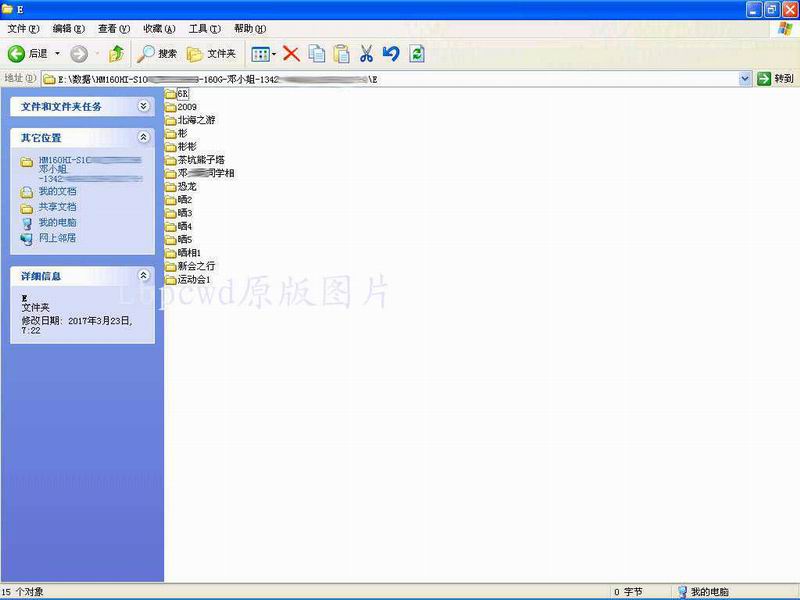Open the HM160HI parent folder link in sidebar
The width and height of the screenshot is (800, 600).
(x=90, y=169)
